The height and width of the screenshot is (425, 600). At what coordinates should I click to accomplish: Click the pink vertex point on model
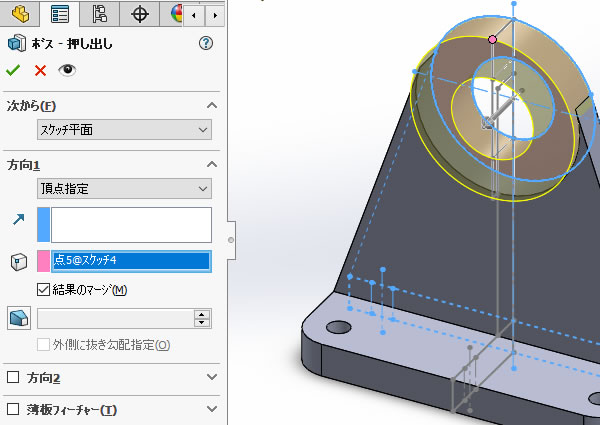492,39
